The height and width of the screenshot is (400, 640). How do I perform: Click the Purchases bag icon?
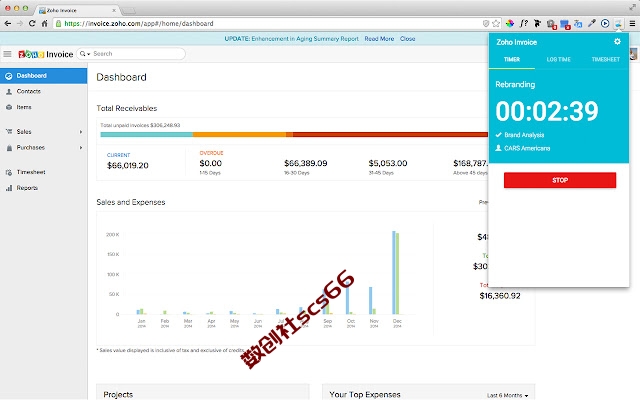9,148
